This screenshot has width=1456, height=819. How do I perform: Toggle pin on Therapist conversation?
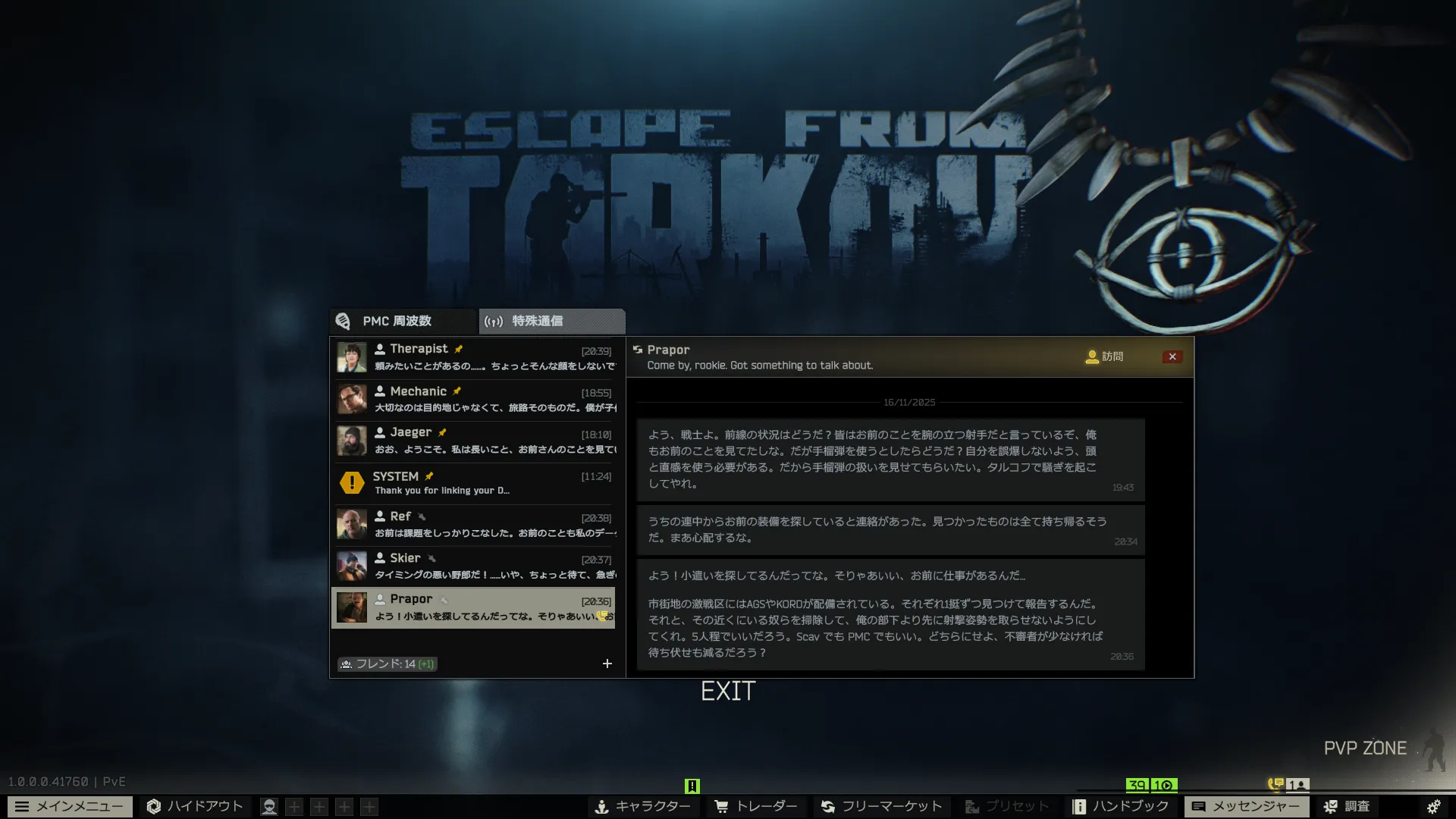(x=459, y=349)
